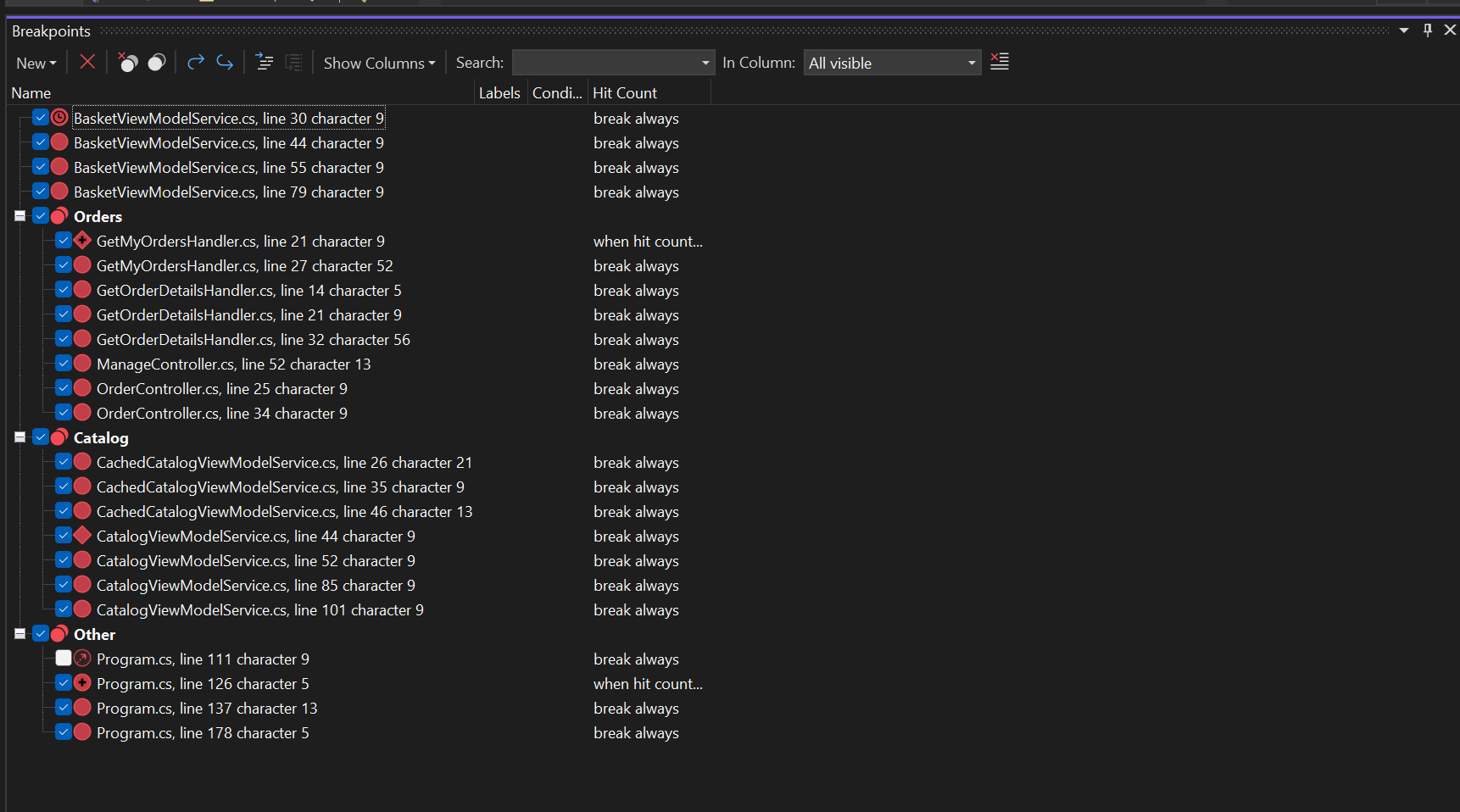Pin the Breakpoints window

pyautogui.click(x=1427, y=31)
